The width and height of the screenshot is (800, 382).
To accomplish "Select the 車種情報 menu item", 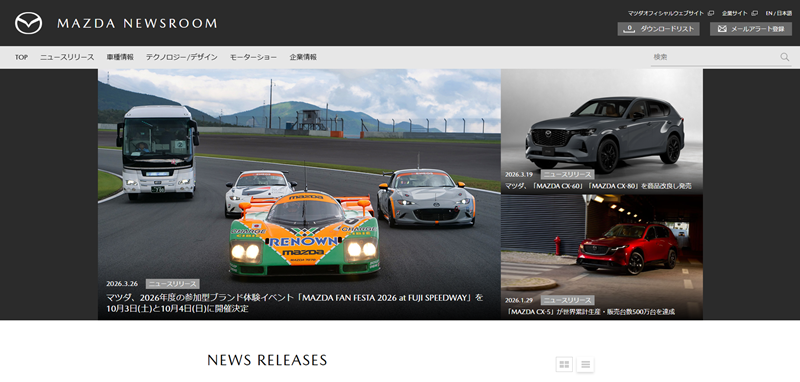I will pyautogui.click(x=120, y=57).
